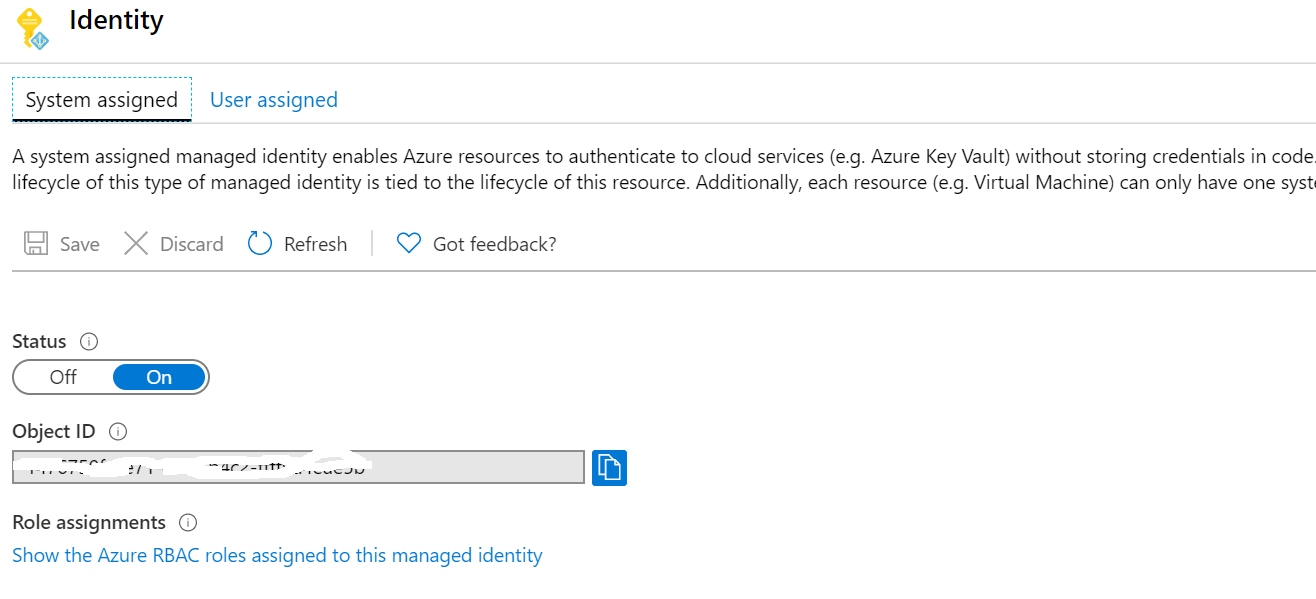Select the System assigned tab
1316x599 pixels.
pos(101,99)
